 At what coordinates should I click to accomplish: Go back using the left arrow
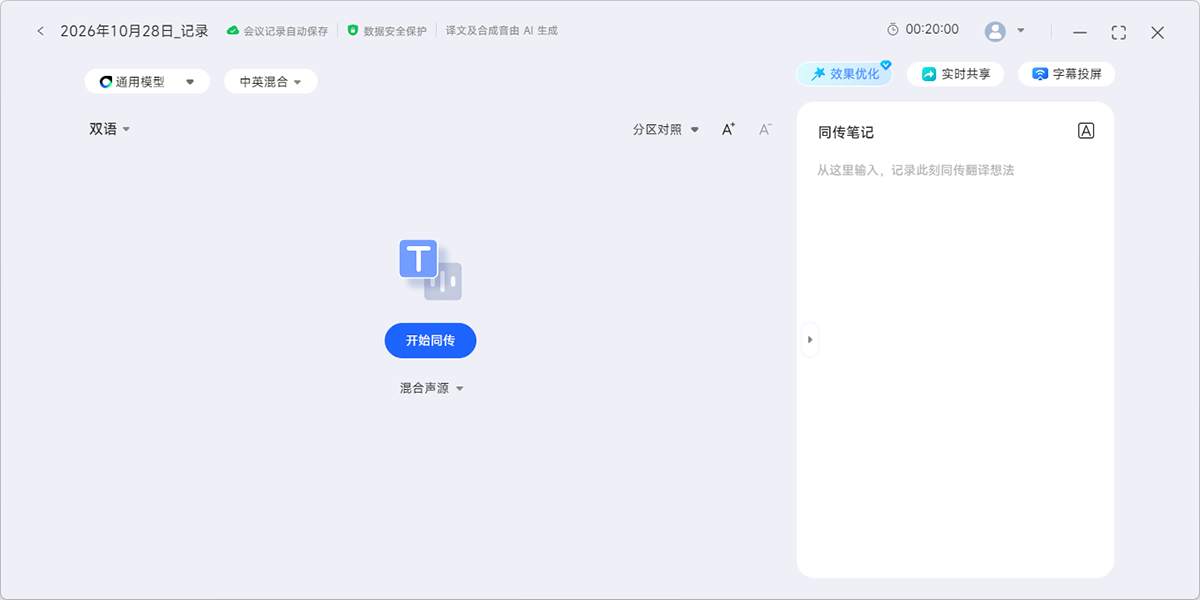click(40, 31)
